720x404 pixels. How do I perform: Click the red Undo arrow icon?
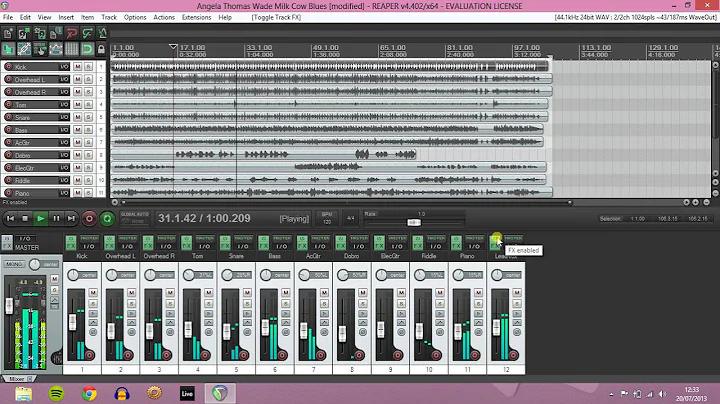click(x=72, y=33)
